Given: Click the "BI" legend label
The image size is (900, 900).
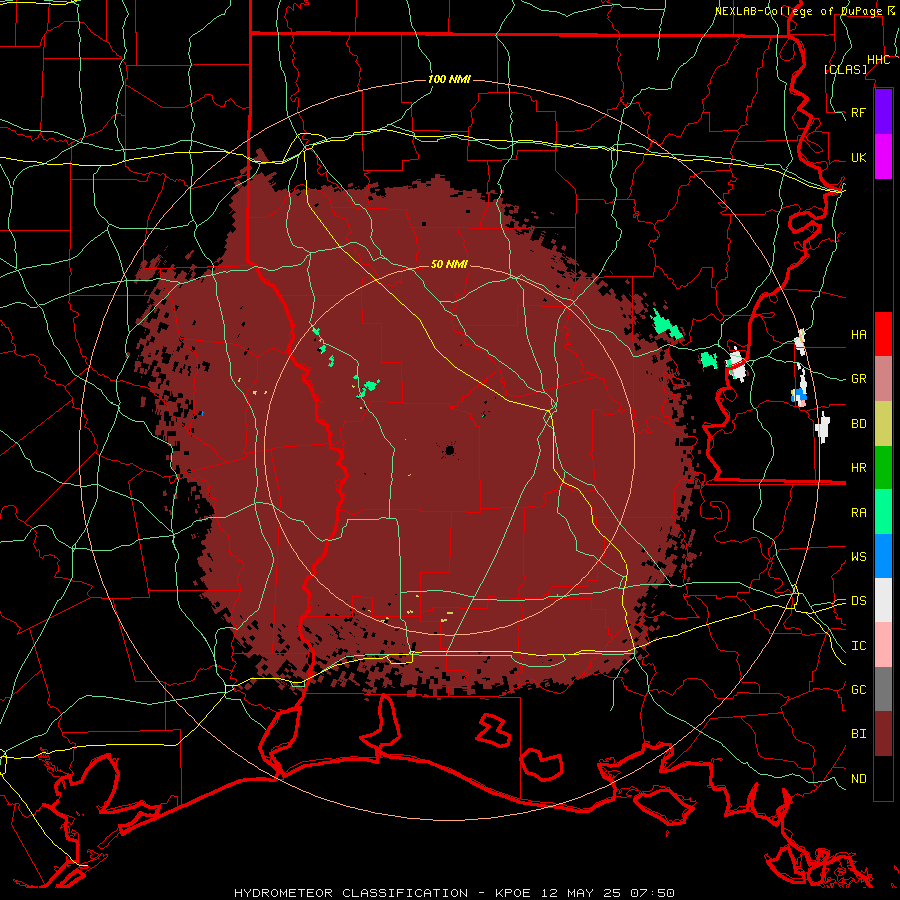Looking at the screenshot, I should 858,734.
